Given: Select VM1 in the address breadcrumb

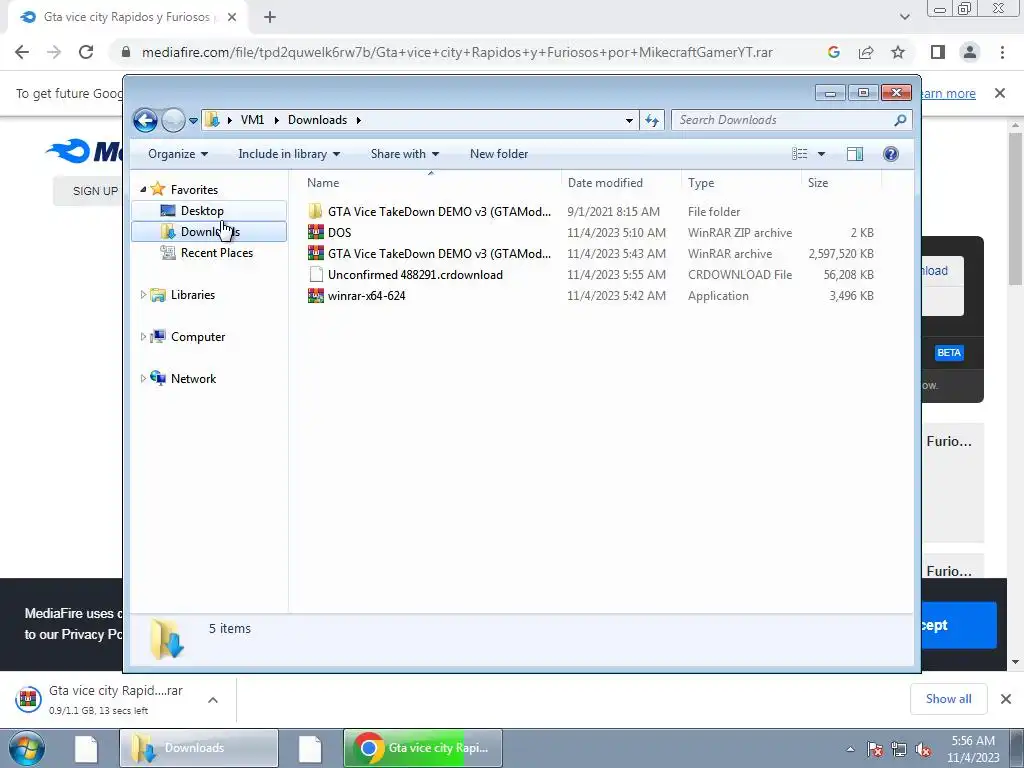Looking at the screenshot, I should pyautogui.click(x=252, y=120).
